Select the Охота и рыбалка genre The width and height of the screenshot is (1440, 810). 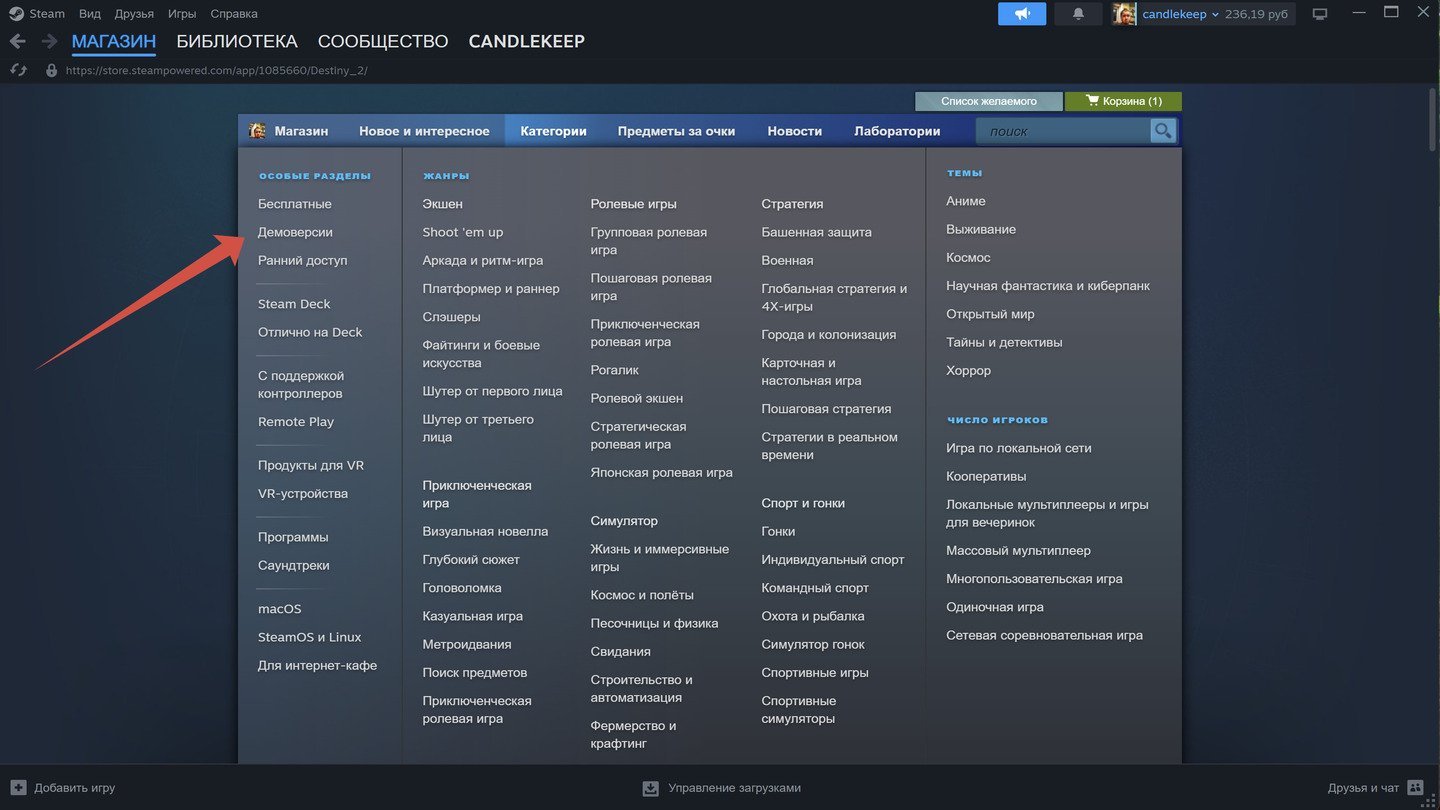point(813,617)
